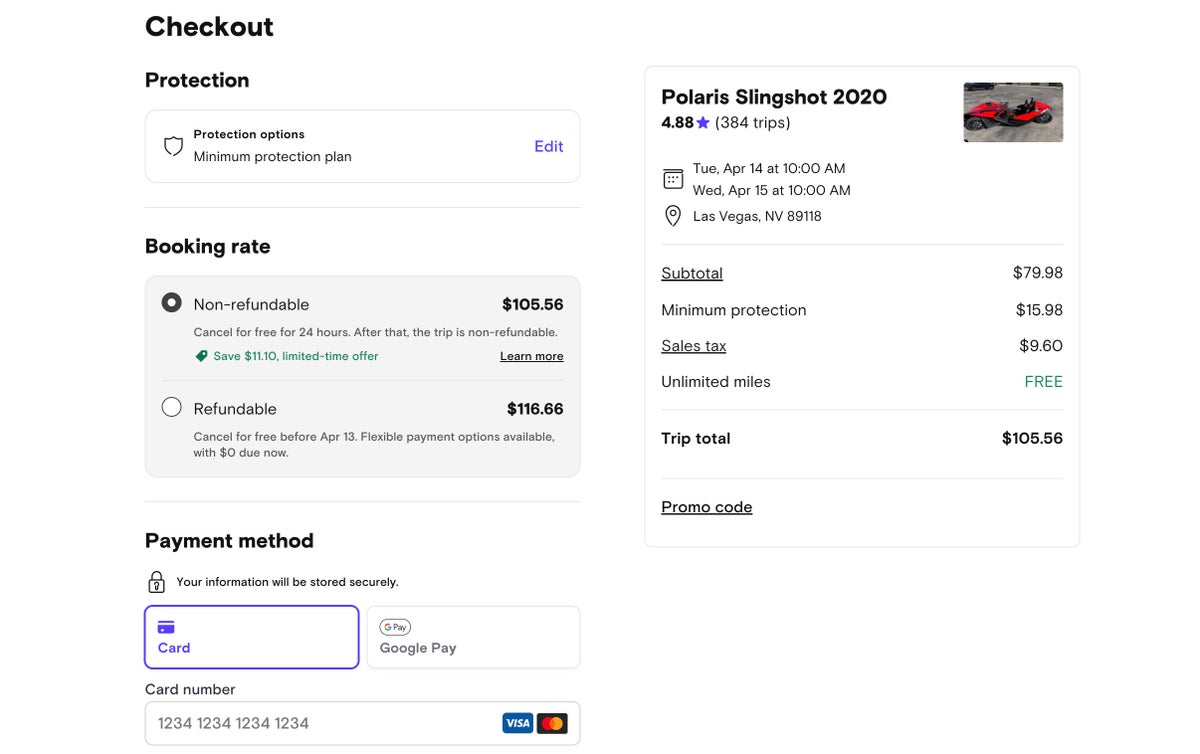Click the shield protection icon

tap(173, 146)
